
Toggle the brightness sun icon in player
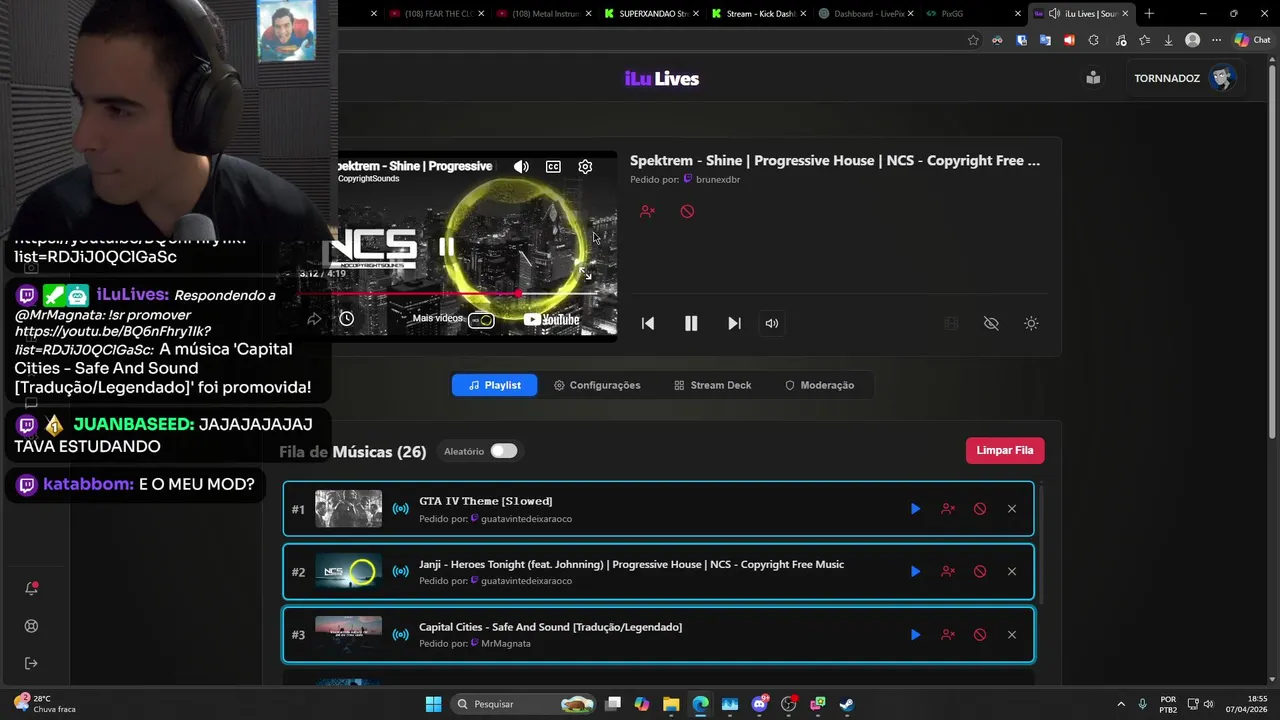coord(1031,323)
